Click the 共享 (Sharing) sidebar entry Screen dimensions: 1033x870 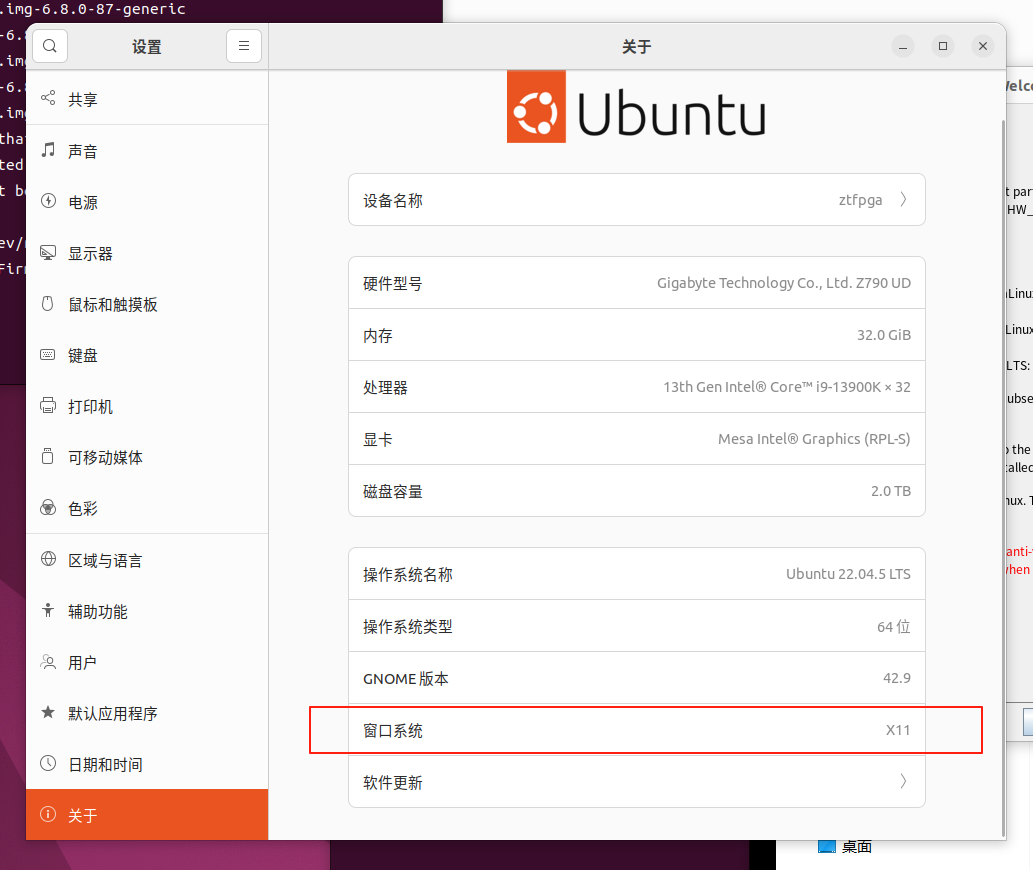coord(84,99)
